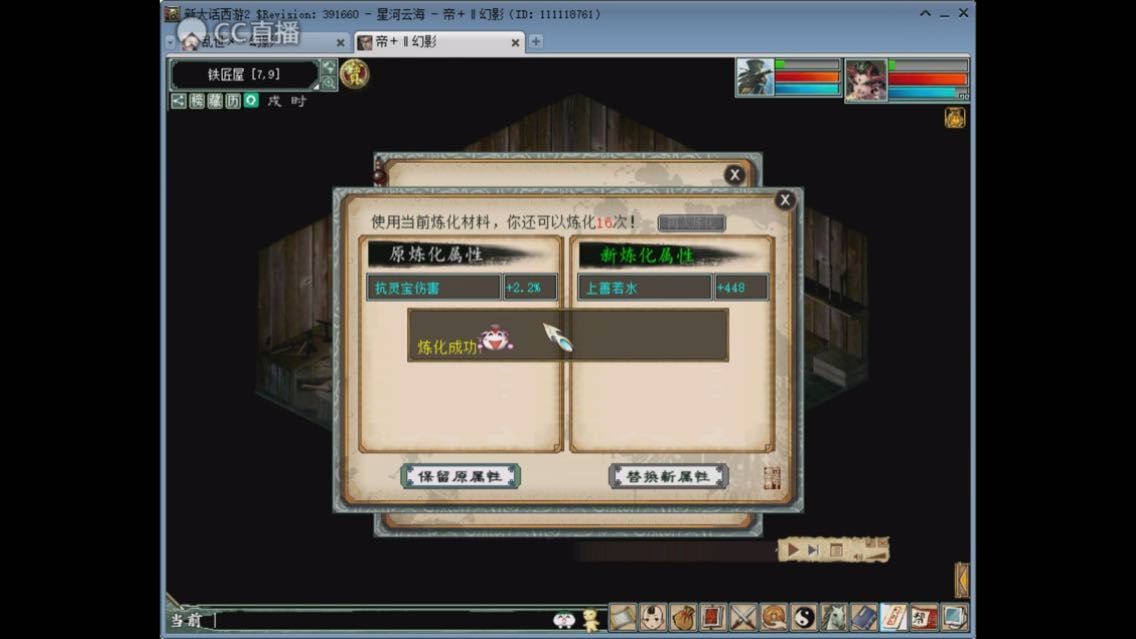Open the horse mount icon
The width and height of the screenshot is (1136, 639).
[x=834, y=617]
